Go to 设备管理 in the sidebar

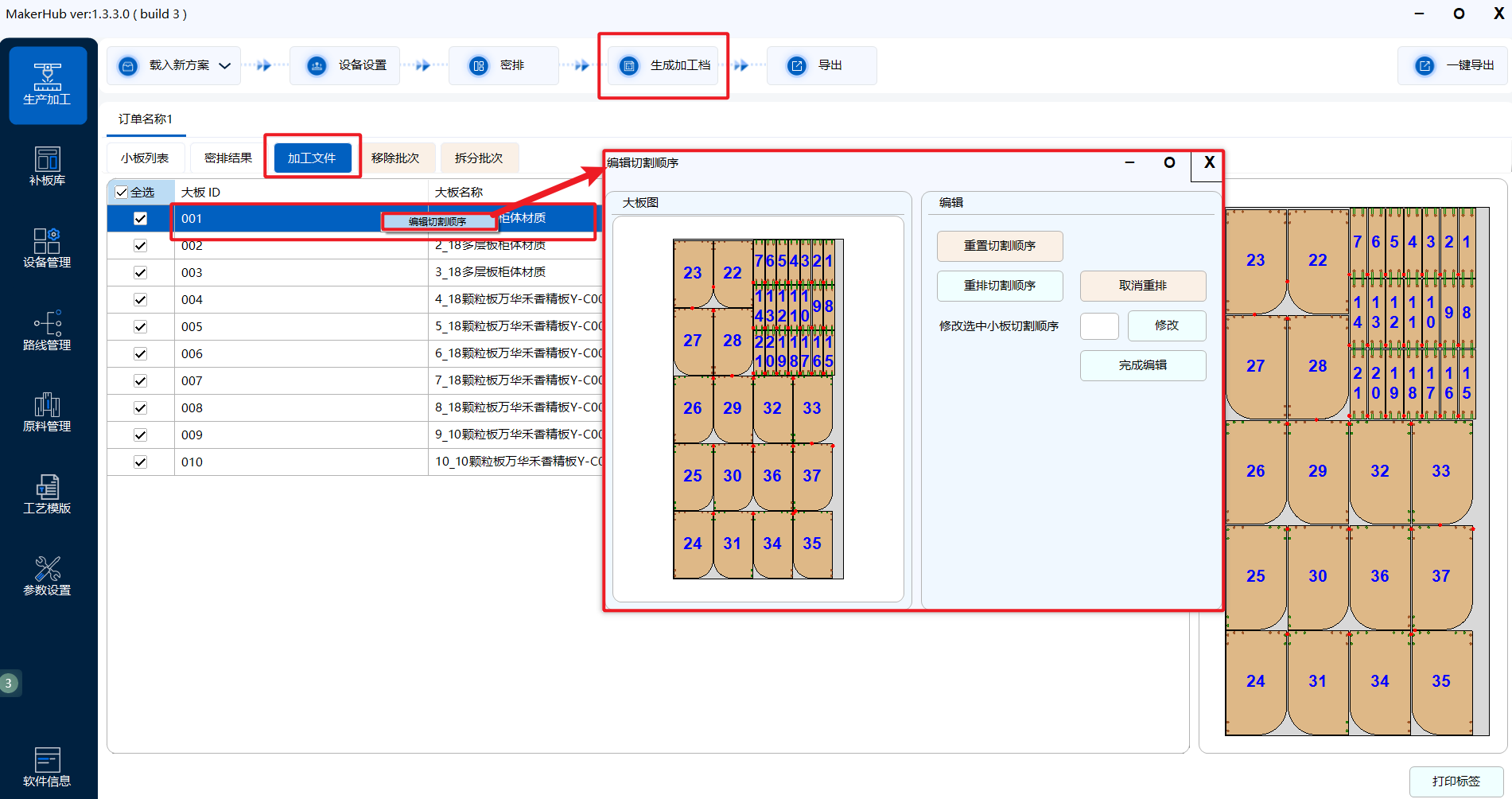point(48,247)
